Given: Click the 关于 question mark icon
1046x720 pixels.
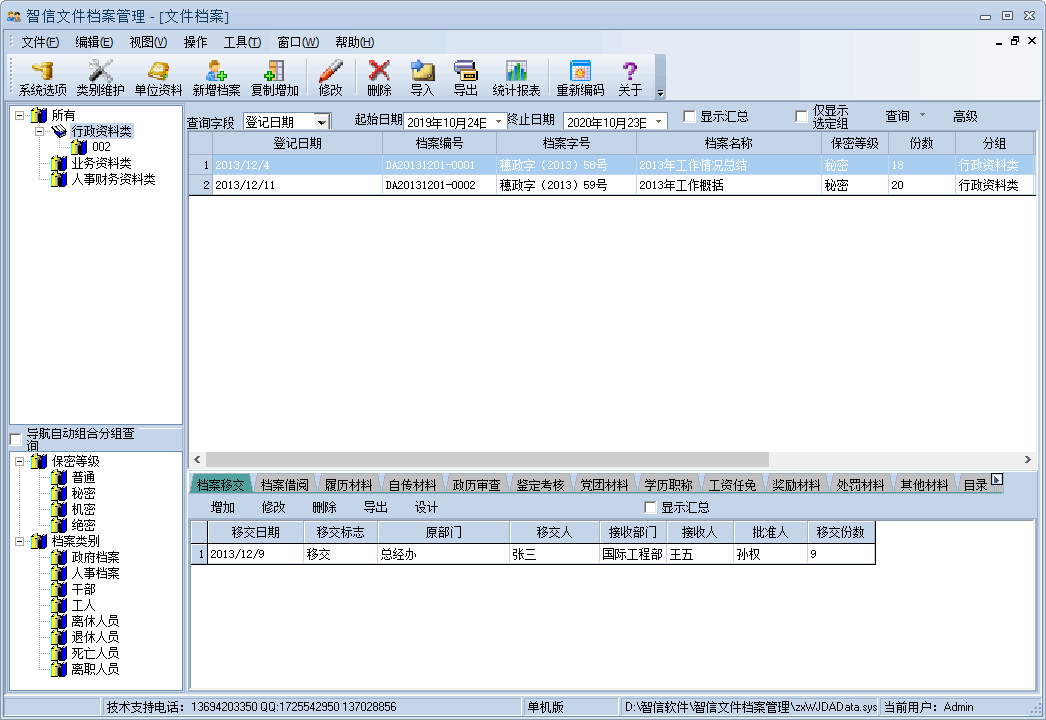Looking at the screenshot, I should 630,77.
